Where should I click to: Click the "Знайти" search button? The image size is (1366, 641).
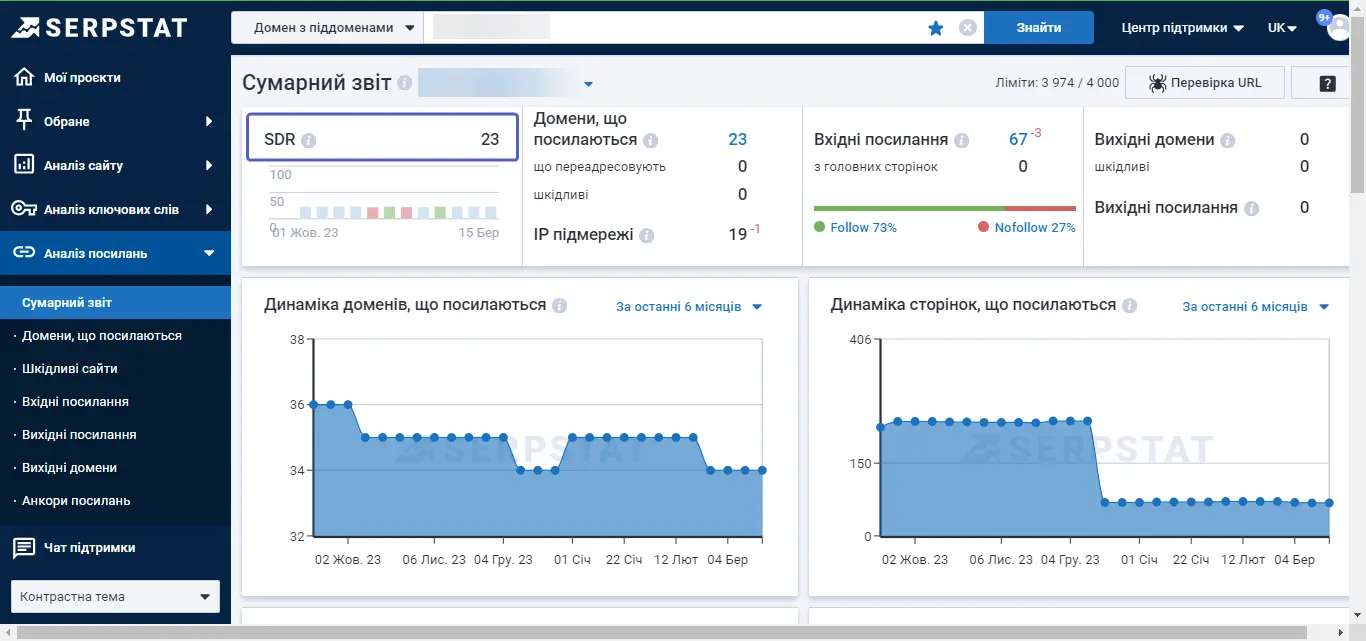coord(1039,27)
